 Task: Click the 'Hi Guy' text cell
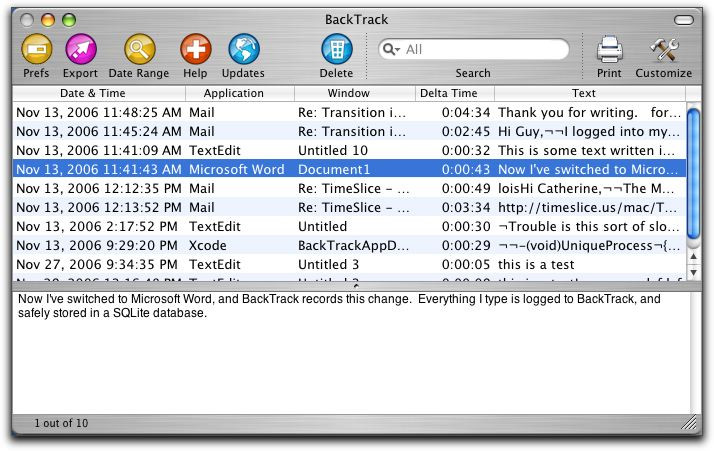589,132
